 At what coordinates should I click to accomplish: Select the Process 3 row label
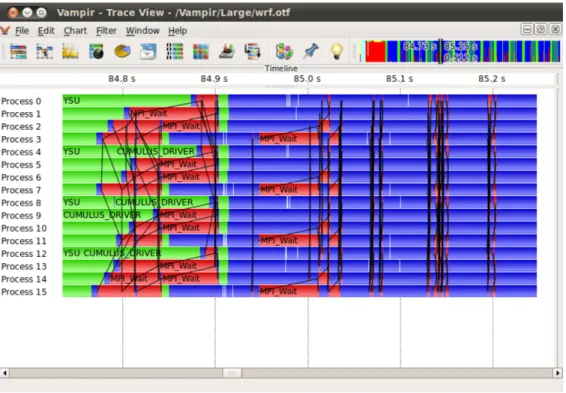[x=21, y=139]
